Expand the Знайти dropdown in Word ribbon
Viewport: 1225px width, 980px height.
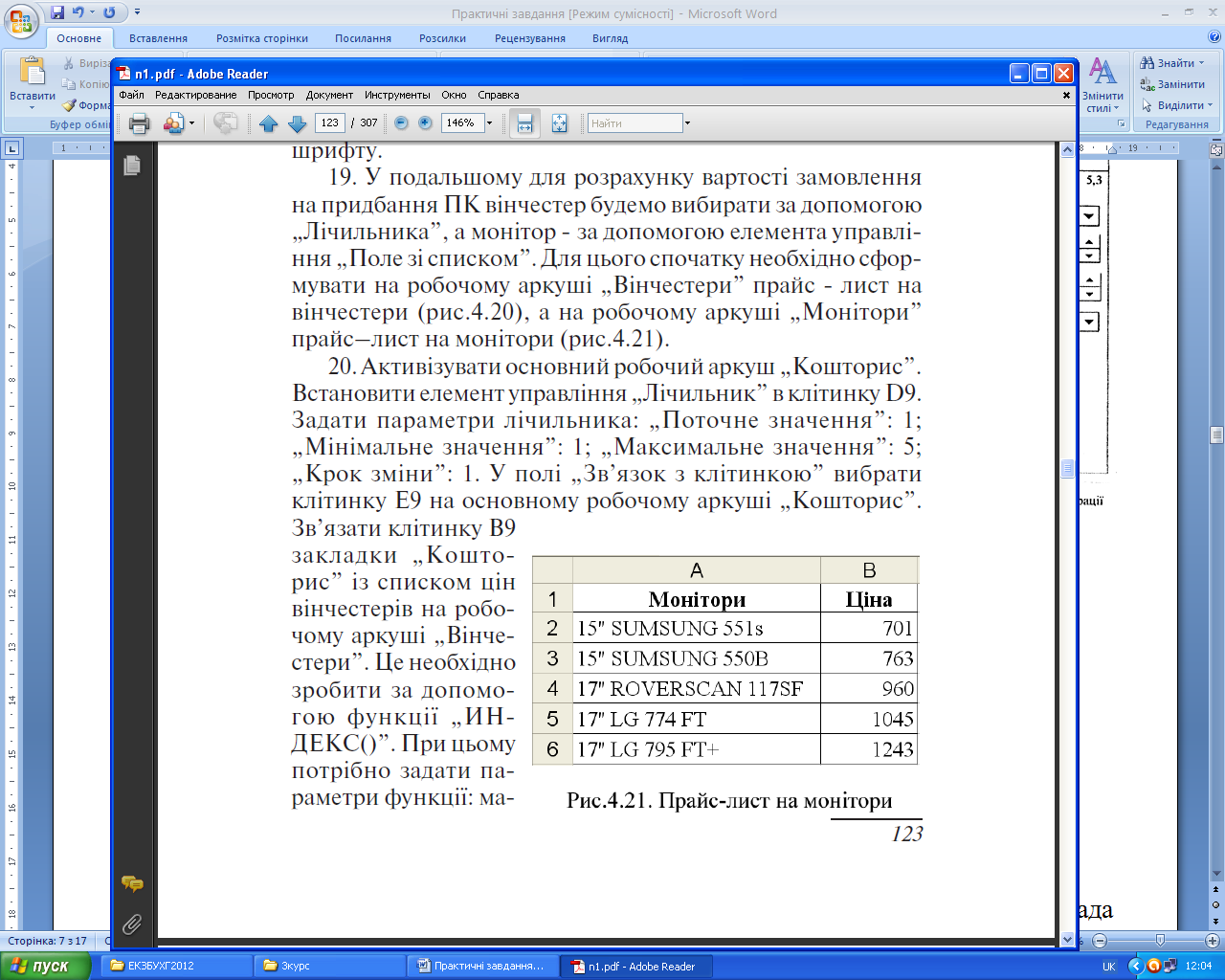click(x=1201, y=63)
